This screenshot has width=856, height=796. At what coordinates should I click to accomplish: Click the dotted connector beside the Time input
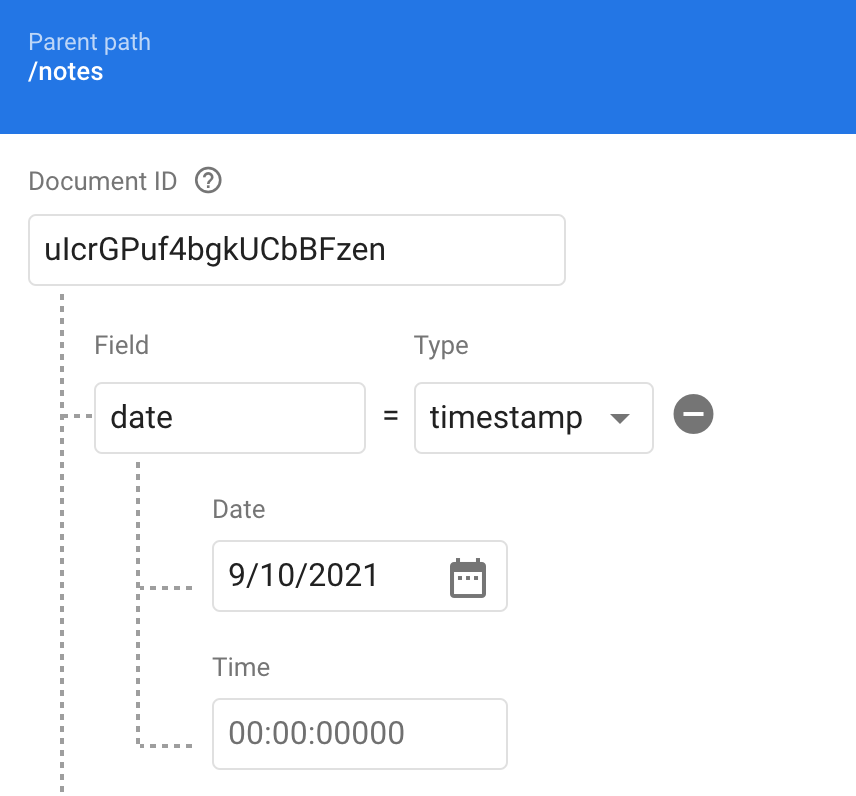(165, 745)
